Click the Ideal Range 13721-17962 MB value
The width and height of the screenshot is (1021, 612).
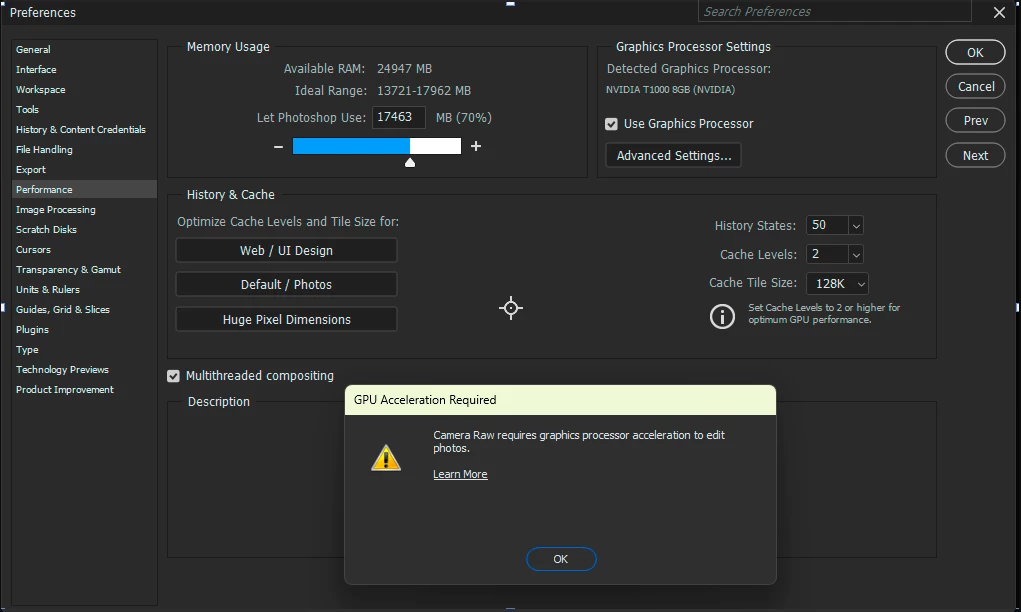pos(424,91)
